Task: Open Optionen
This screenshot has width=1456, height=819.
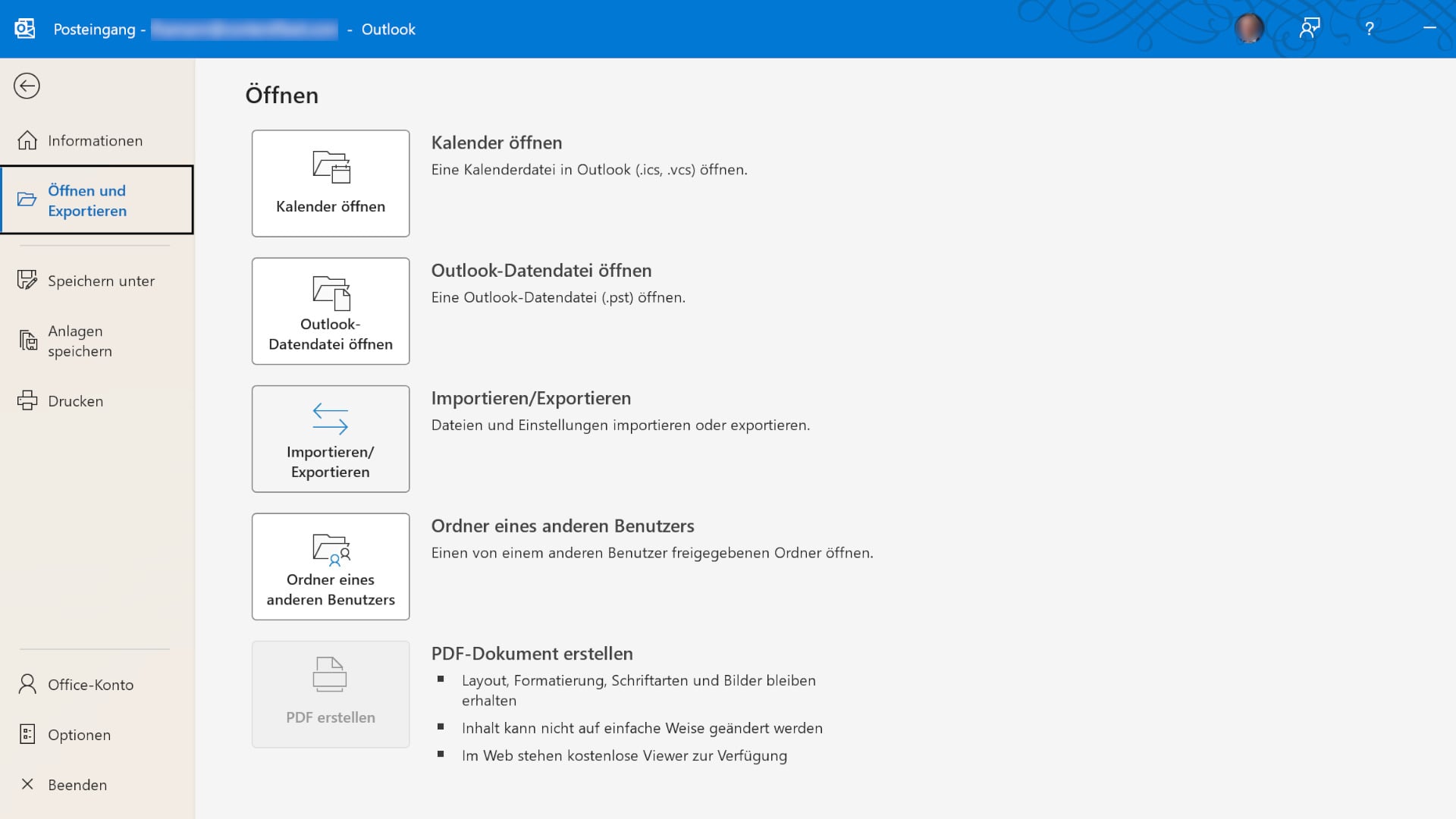Action: tap(97, 734)
